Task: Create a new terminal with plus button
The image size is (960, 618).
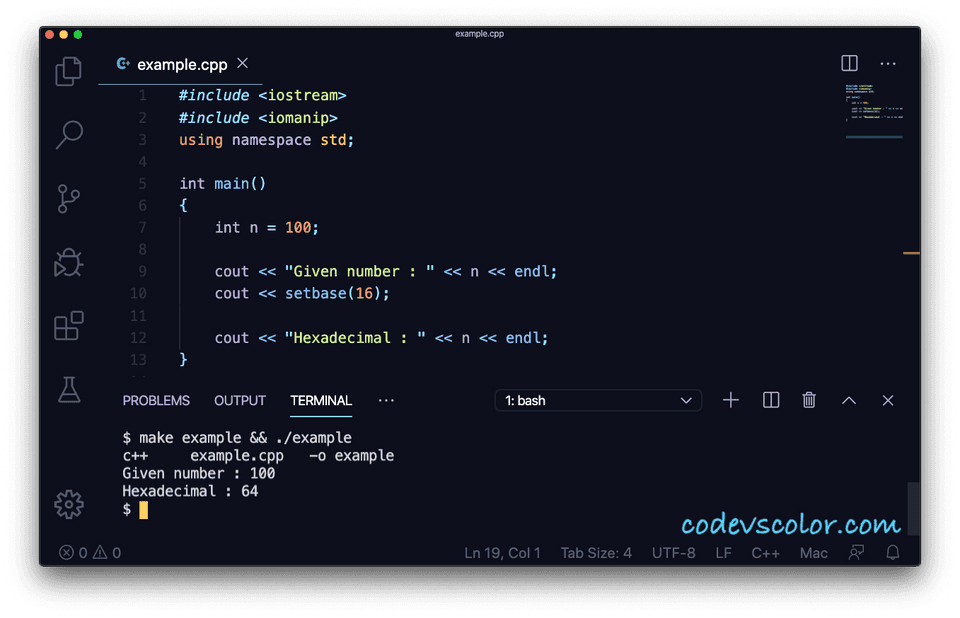Action: tap(731, 400)
